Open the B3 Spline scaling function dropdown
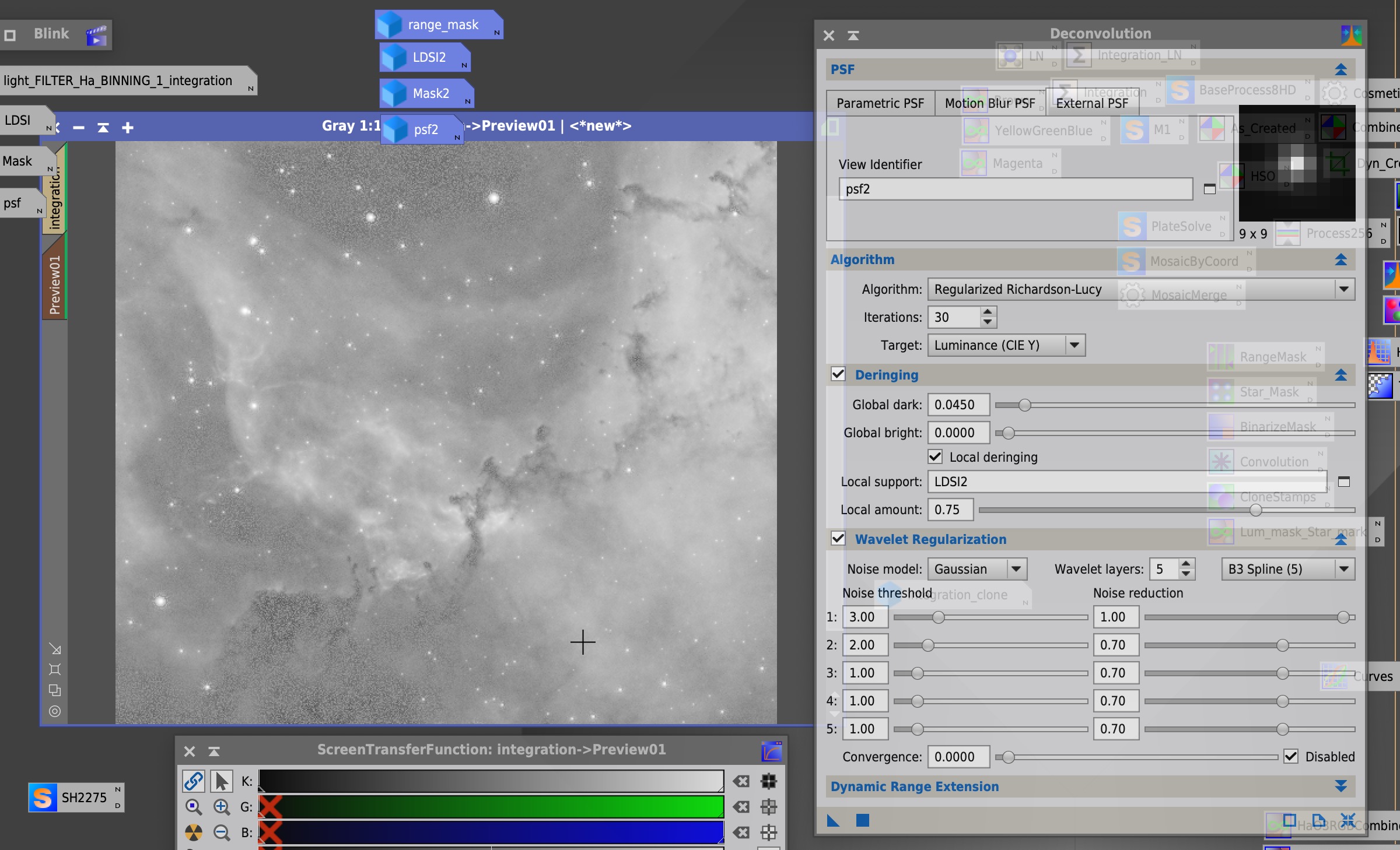The width and height of the screenshot is (1400, 850). click(1288, 569)
